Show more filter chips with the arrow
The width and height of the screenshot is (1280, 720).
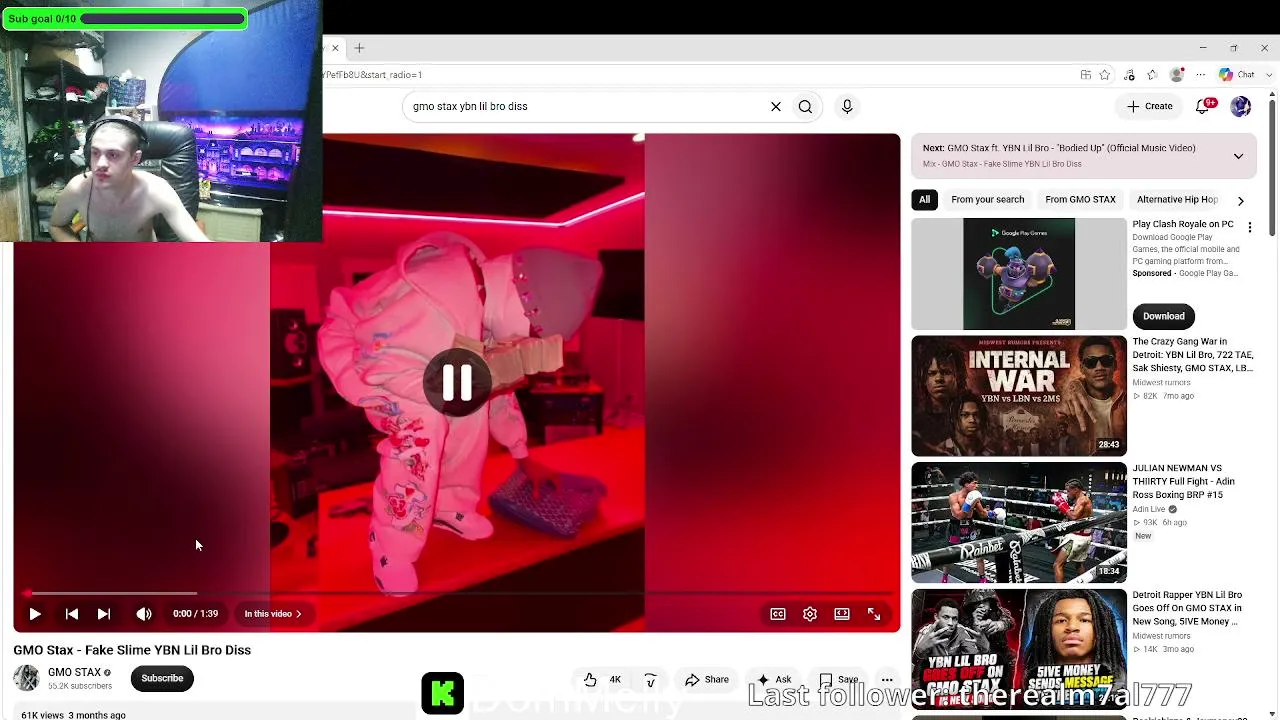(x=1241, y=200)
